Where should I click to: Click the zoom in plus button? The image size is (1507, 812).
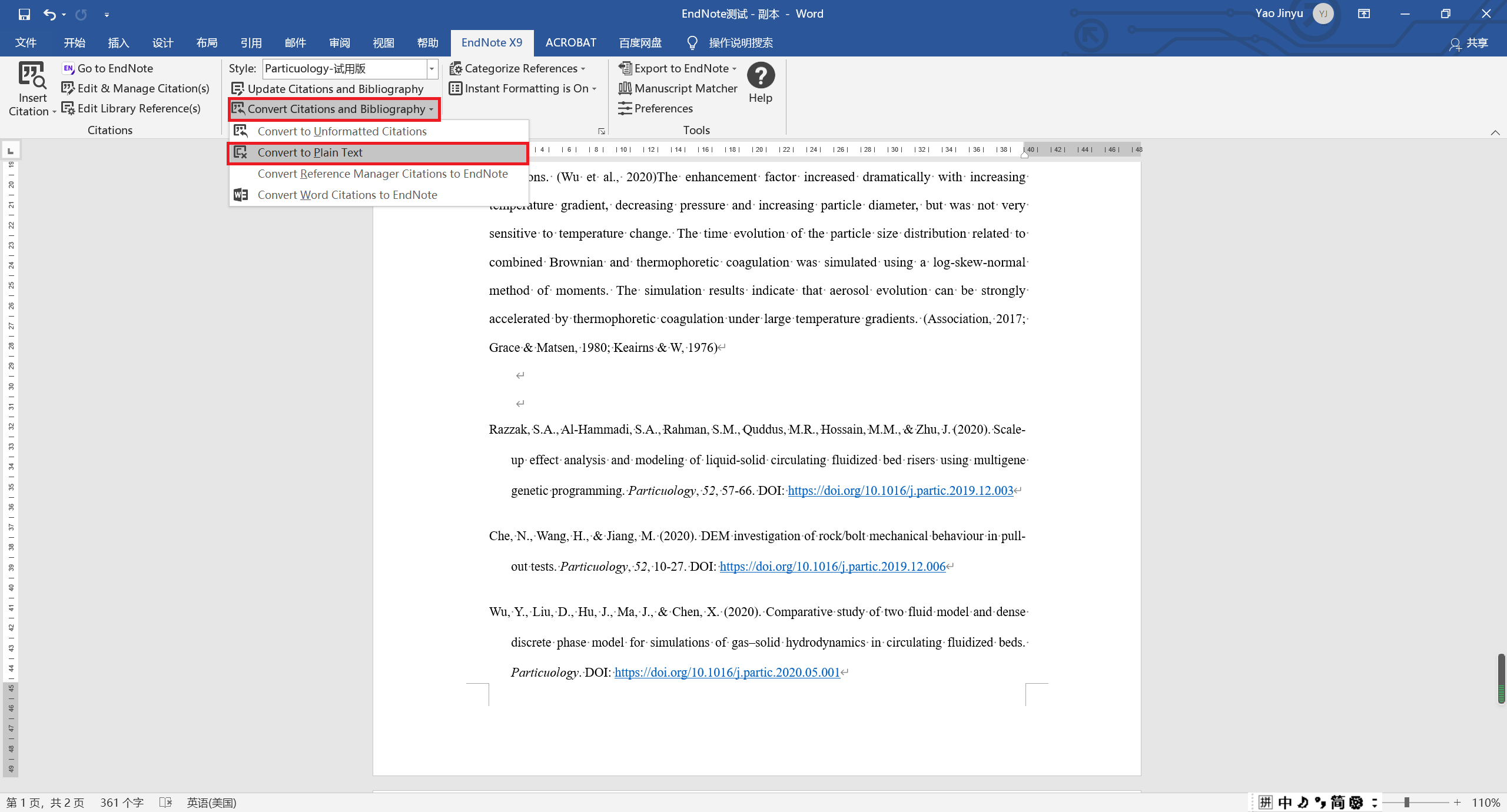(1457, 803)
